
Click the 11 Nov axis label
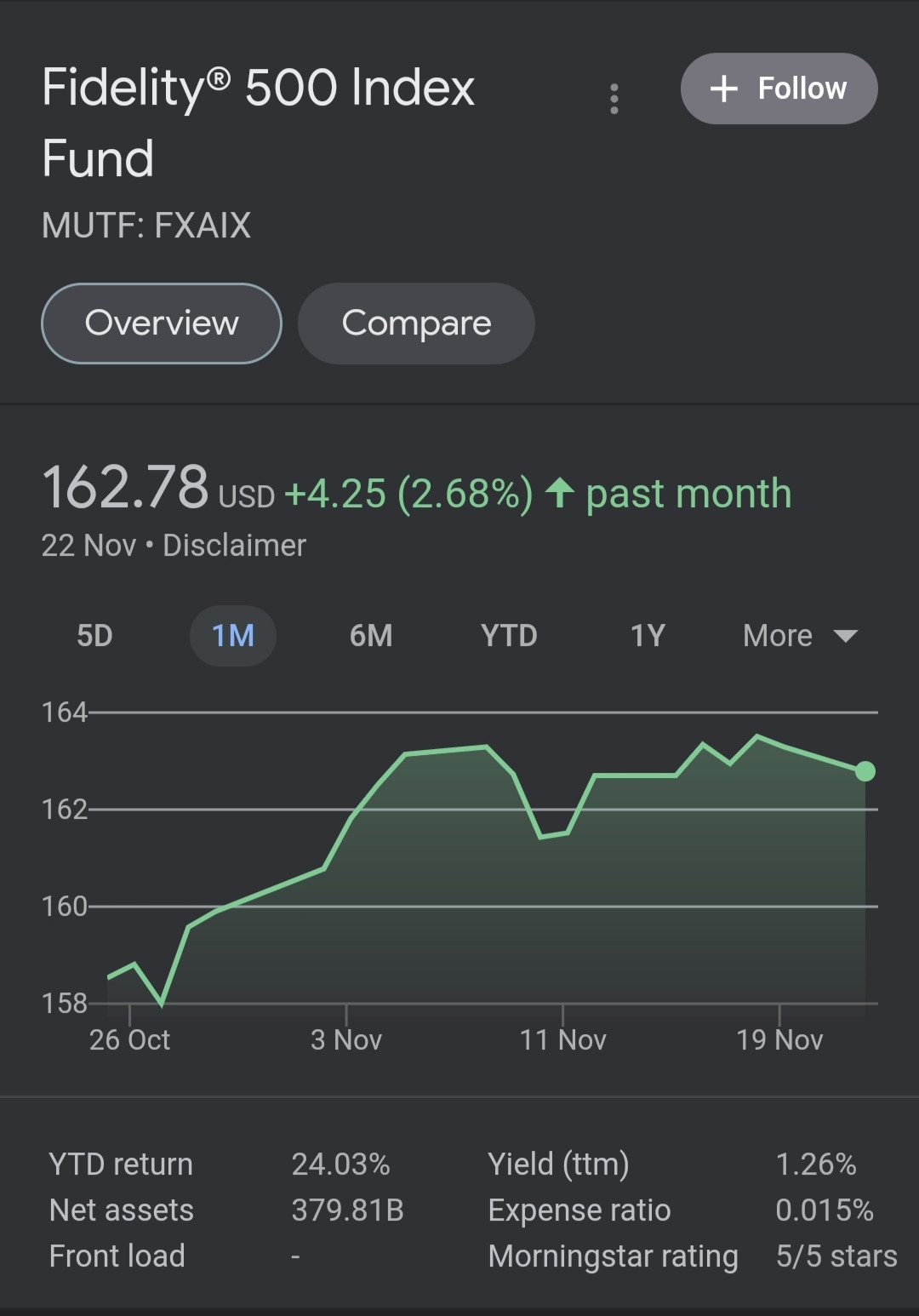click(562, 1039)
